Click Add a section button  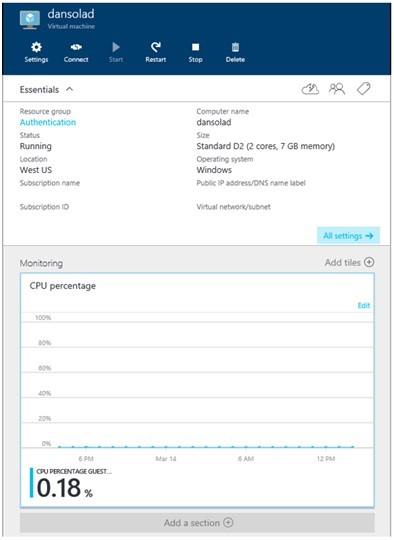pos(197,523)
